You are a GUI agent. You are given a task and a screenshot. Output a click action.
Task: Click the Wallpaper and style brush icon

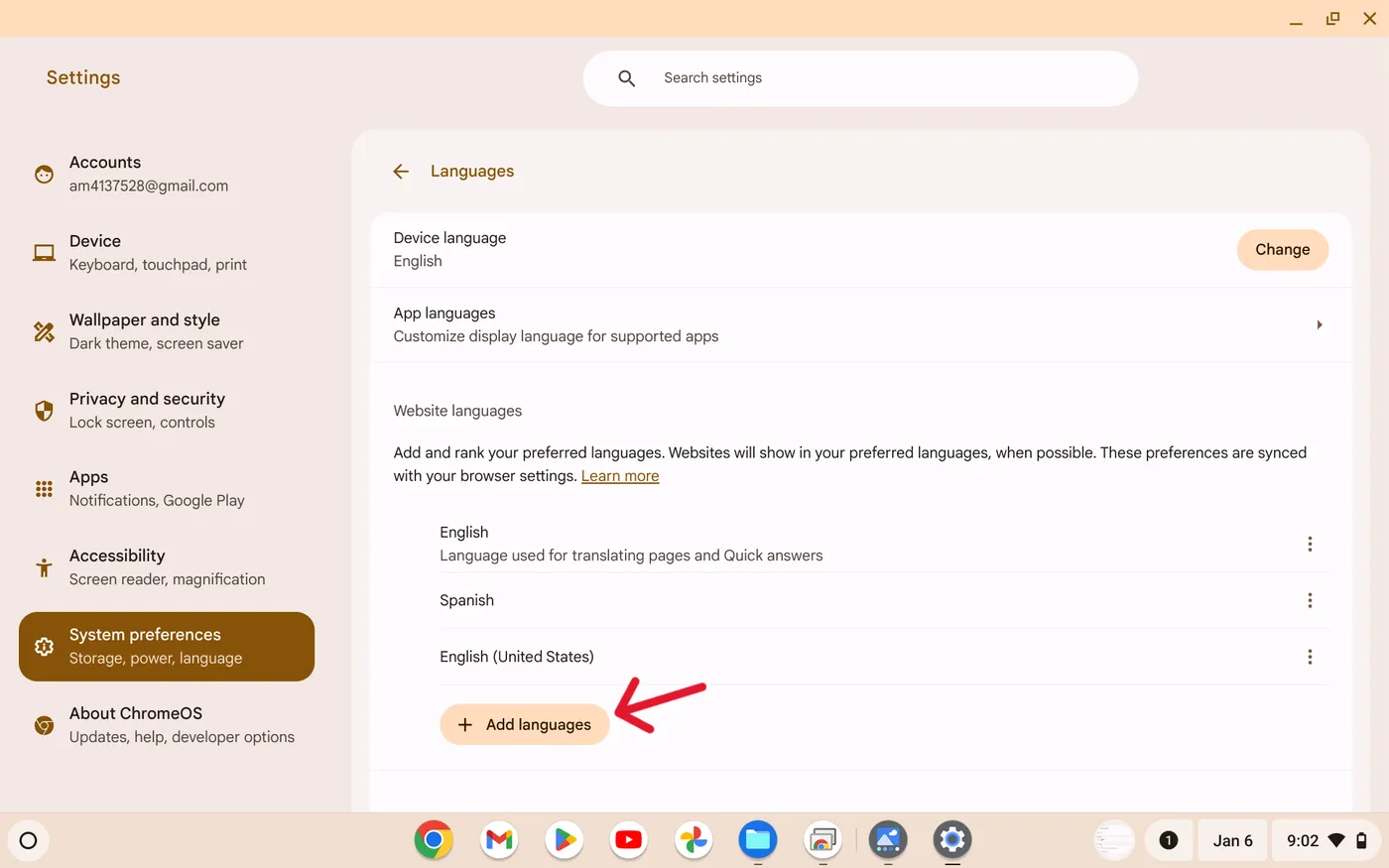(44, 331)
